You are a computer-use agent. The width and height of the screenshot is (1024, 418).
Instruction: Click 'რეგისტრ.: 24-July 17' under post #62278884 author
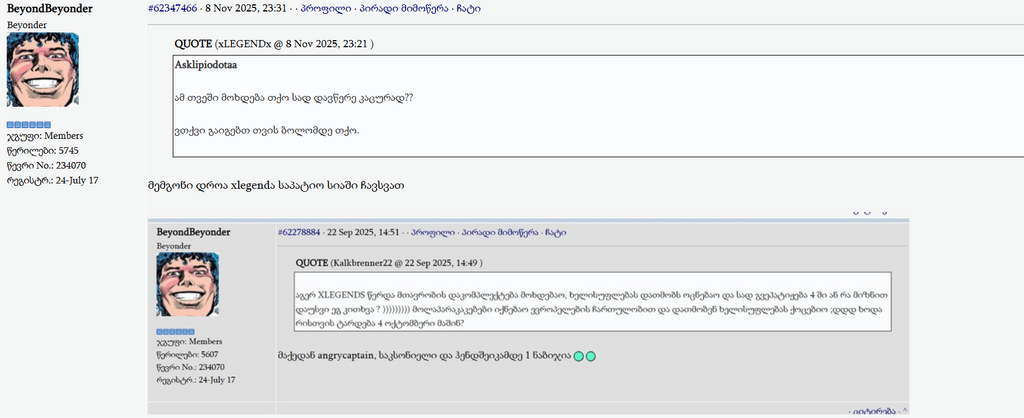pos(196,379)
